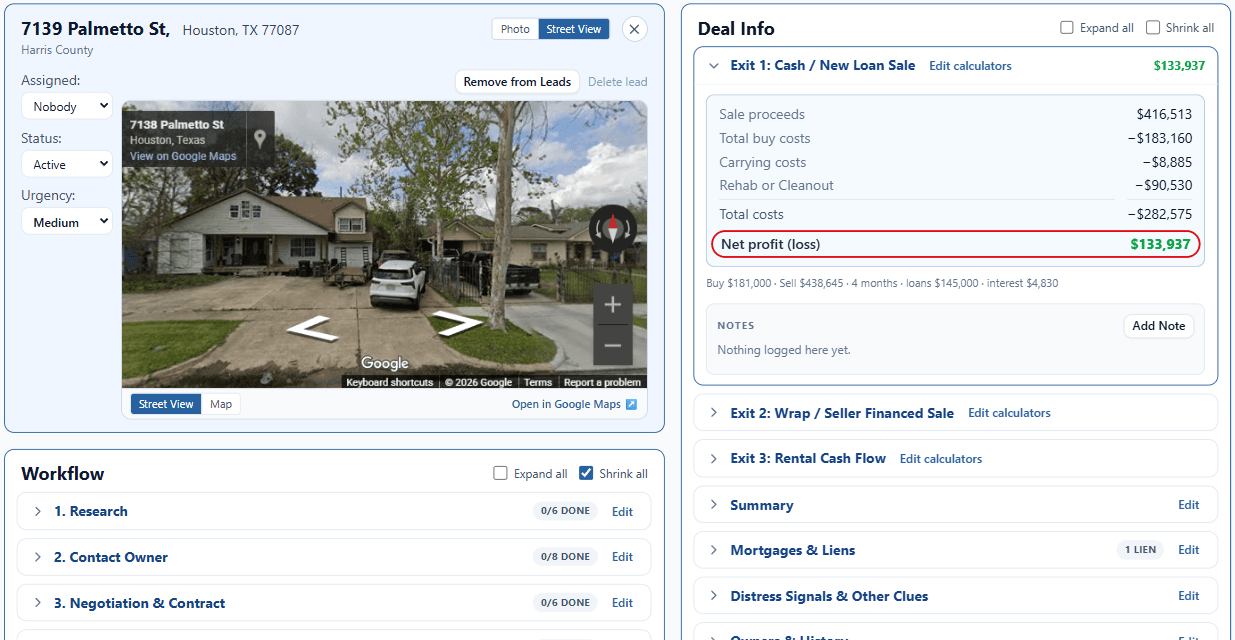The image size is (1235, 640).
Task: Click the Net profit (loss) $133,937 value
Action: pos(1160,244)
